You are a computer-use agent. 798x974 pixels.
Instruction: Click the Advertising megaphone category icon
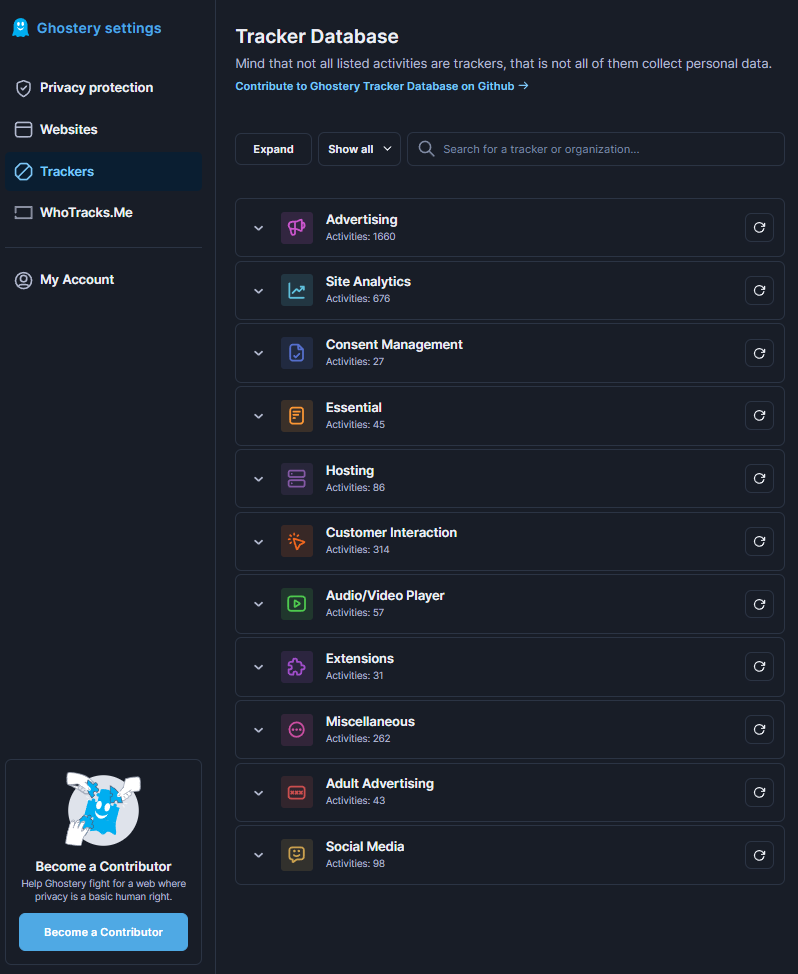coord(297,228)
